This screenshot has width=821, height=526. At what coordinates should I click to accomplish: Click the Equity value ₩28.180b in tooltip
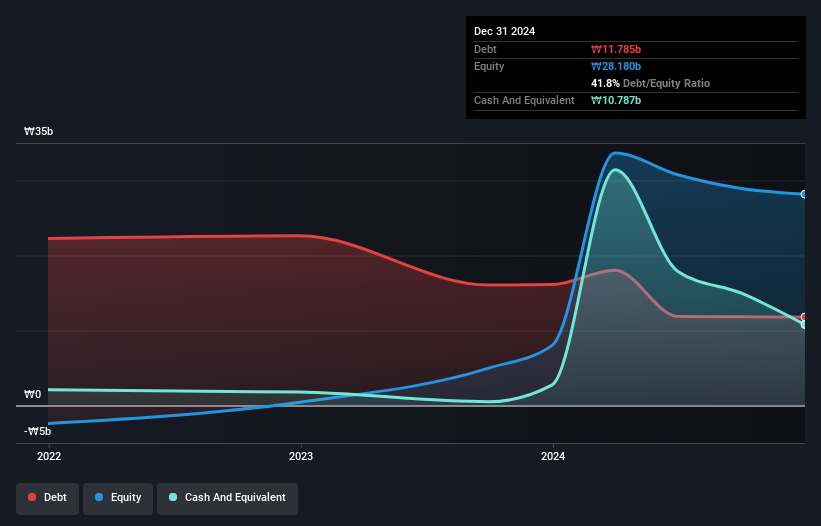pyautogui.click(x=616, y=66)
